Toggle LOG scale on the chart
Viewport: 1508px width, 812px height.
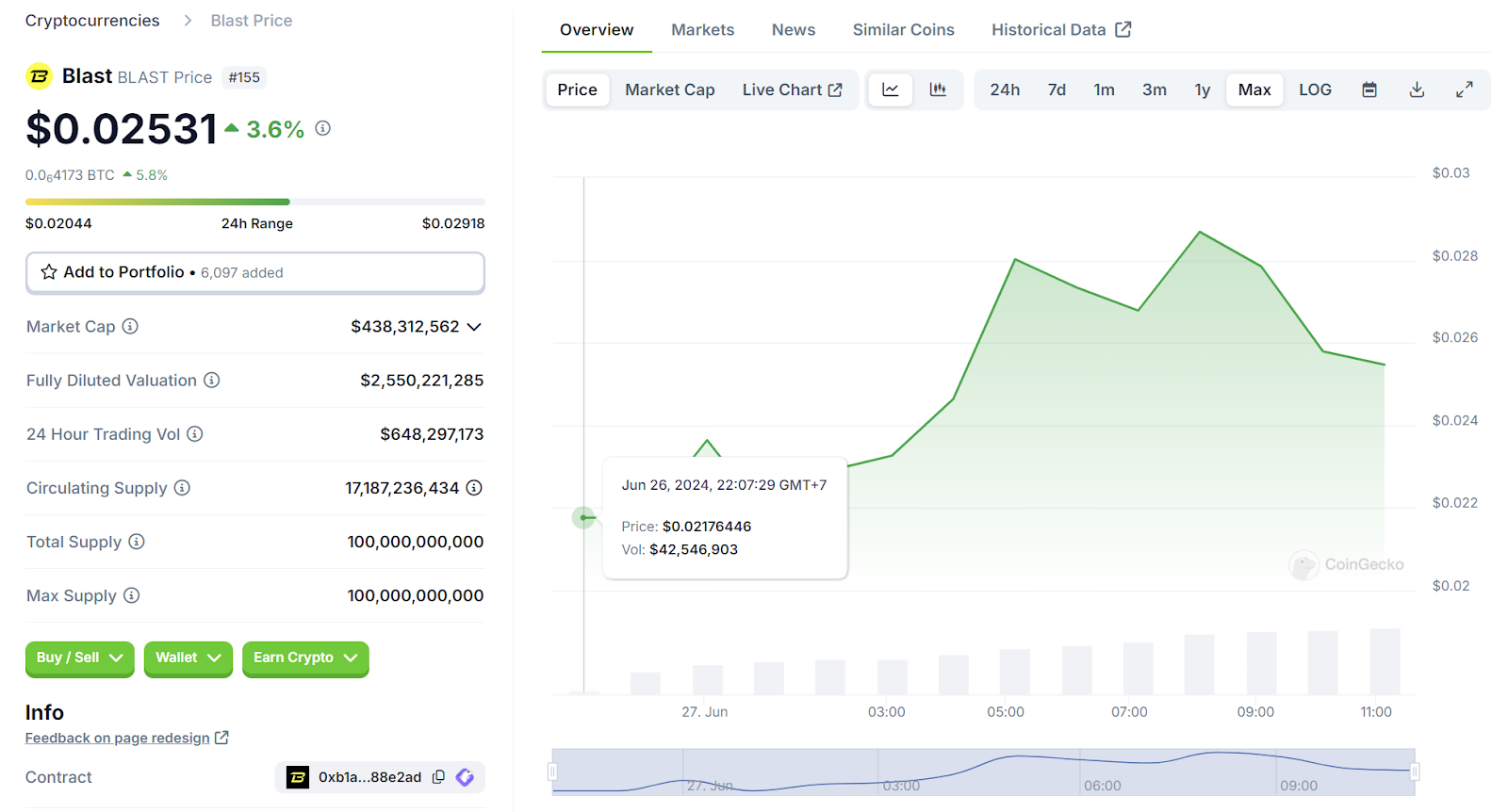(x=1315, y=89)
